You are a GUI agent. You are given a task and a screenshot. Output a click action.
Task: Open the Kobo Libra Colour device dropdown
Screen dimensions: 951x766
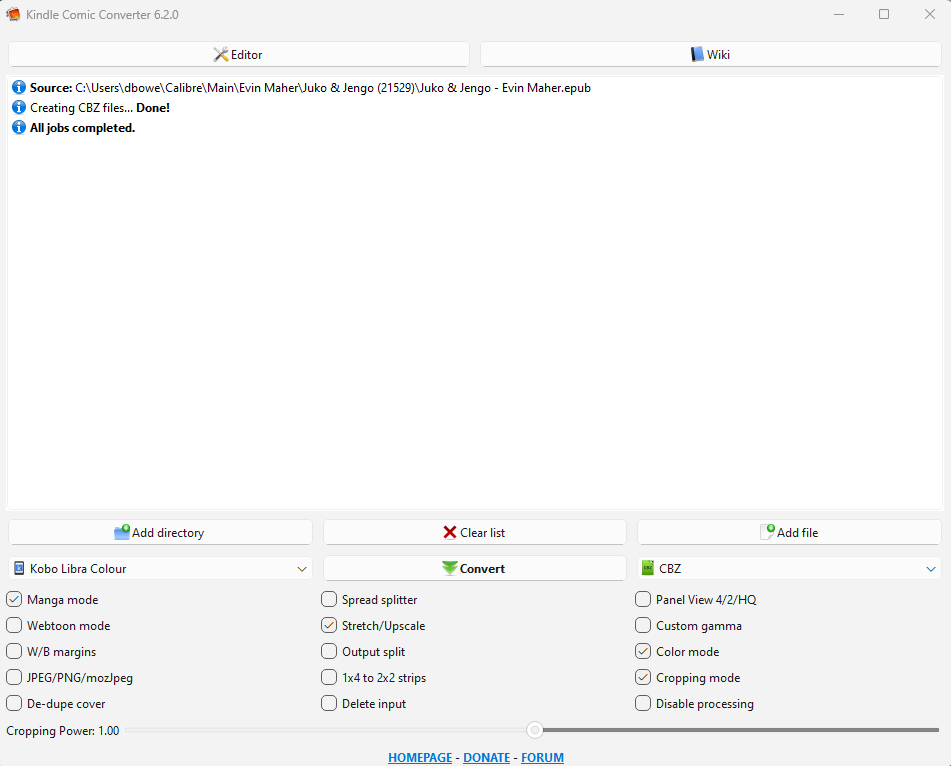[x=160, y=568]
